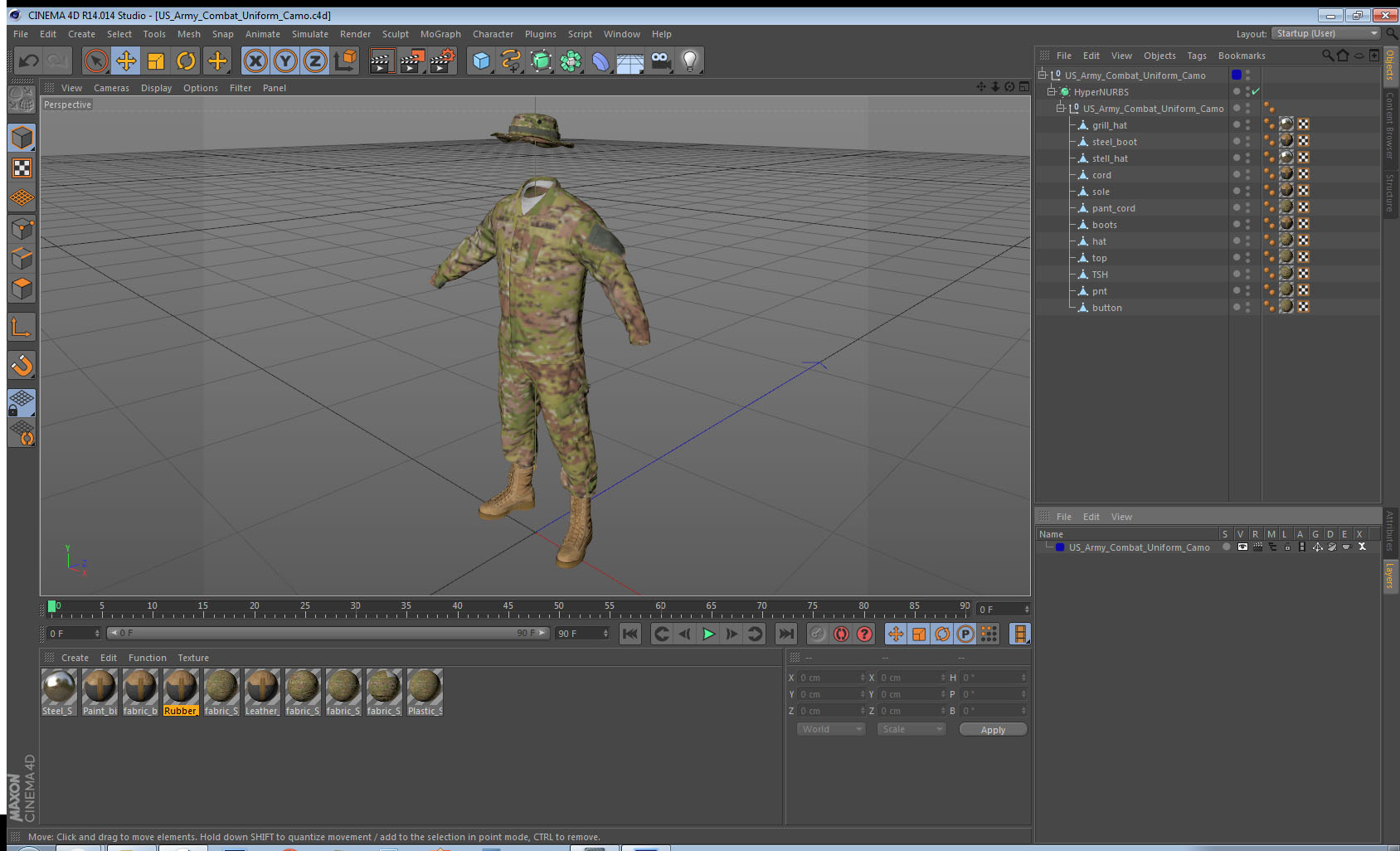Select the pant_cord object
Viewport: 1400px width, 851px height.
(x=1113, y=208)
